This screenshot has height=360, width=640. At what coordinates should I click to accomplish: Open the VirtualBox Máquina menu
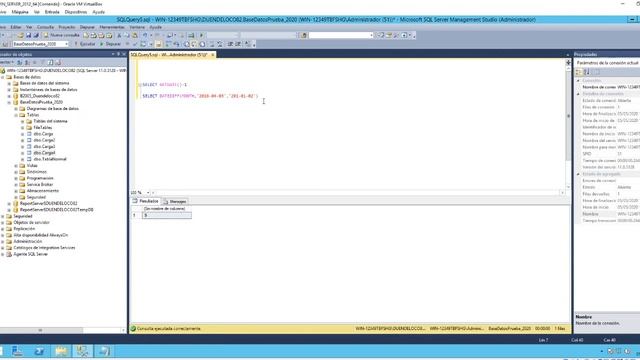pos(20,12)
